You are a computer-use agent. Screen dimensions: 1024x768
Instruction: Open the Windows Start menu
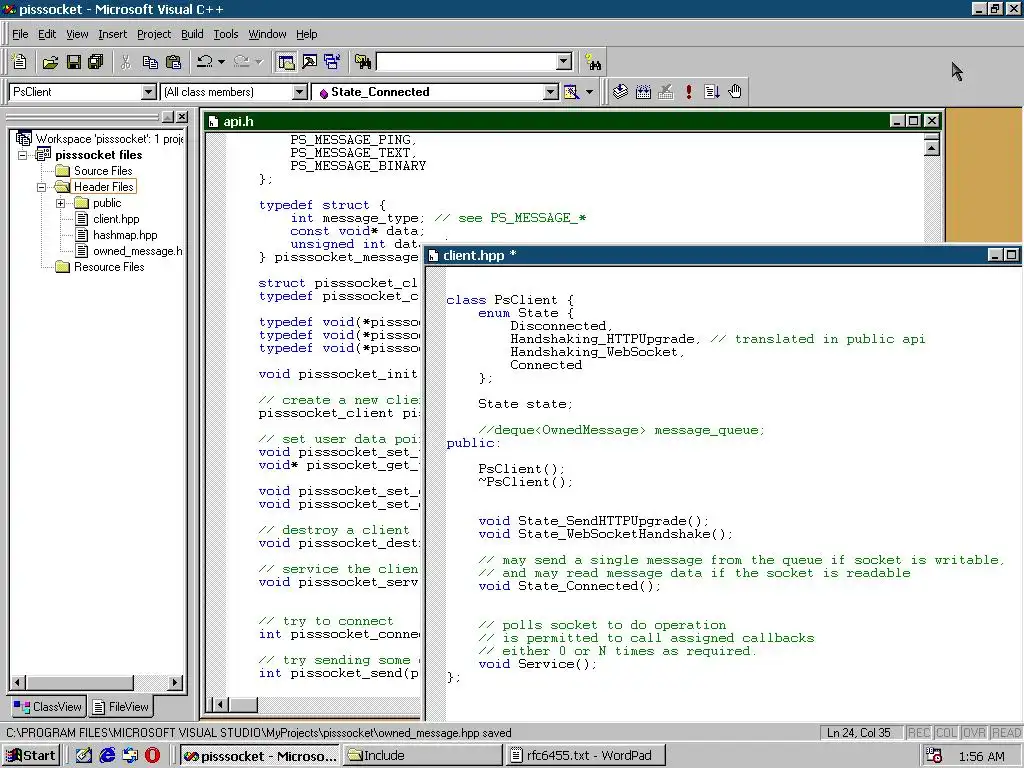tap(31, 756)
